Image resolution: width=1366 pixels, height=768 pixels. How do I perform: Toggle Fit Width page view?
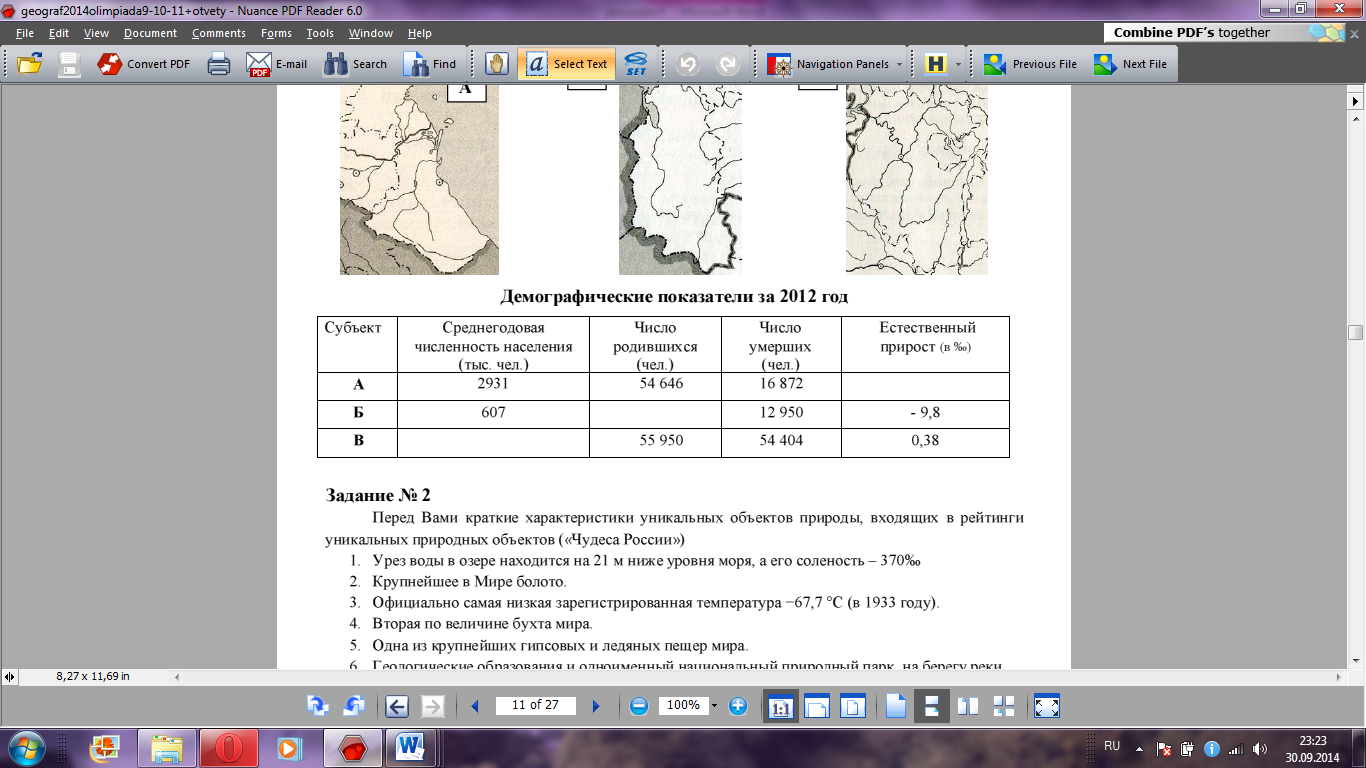[817, 706]
